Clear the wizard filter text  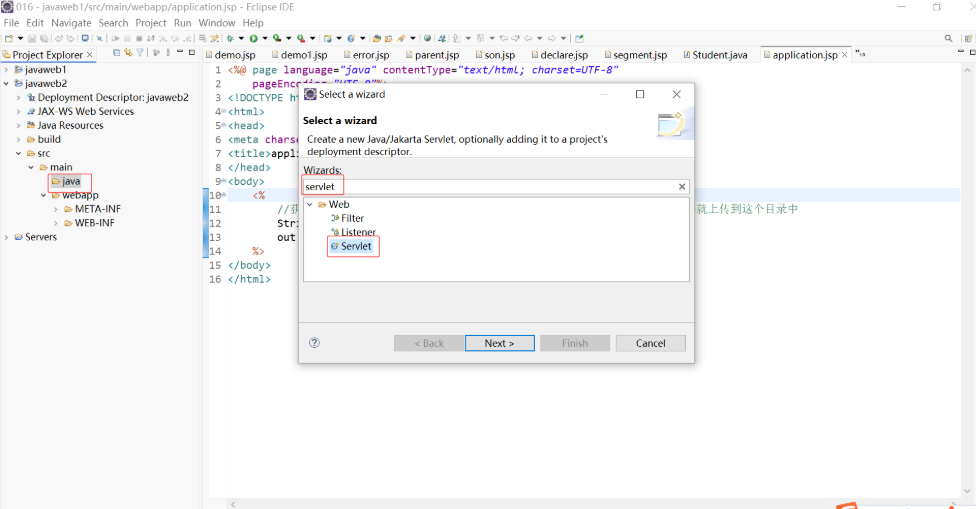coord(682,187)
